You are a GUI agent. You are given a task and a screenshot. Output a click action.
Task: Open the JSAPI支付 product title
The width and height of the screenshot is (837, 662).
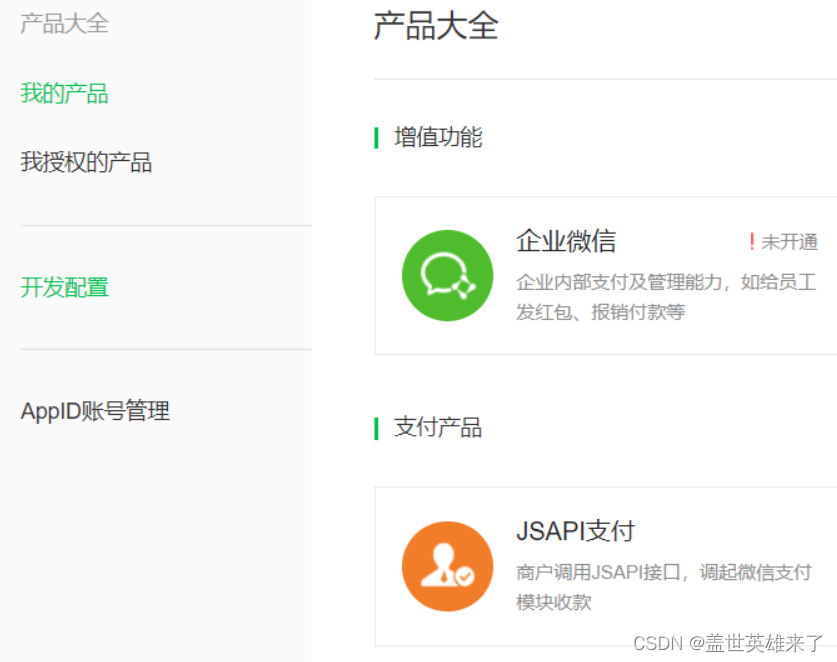[x=575, y=531]
